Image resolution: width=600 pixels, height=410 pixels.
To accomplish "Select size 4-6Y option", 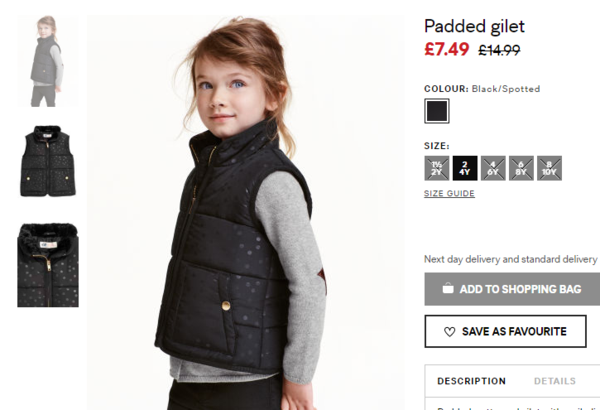I will point(493,168).
